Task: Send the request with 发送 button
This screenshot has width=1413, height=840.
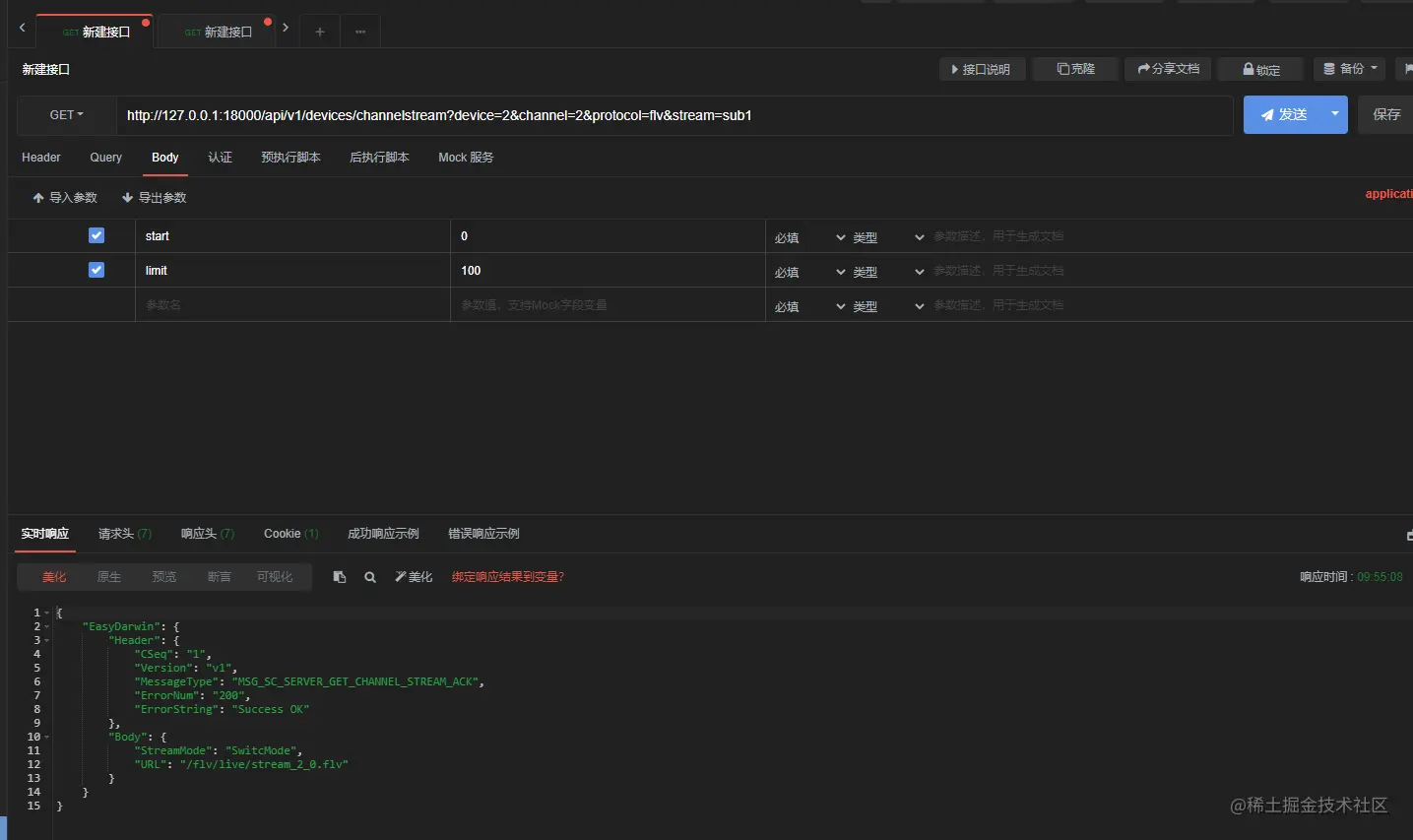Action: pyautogui.click(x=1284, y=115)
